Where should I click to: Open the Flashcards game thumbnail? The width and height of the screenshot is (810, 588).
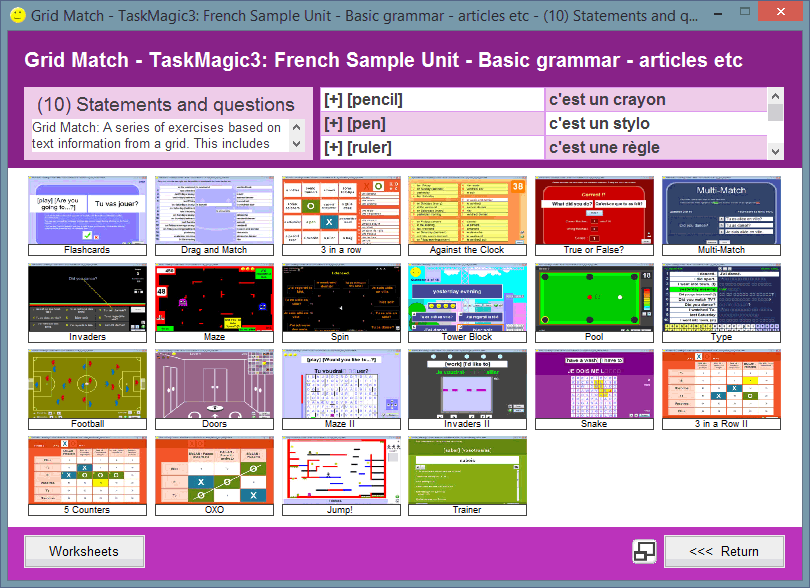point(87,215)
